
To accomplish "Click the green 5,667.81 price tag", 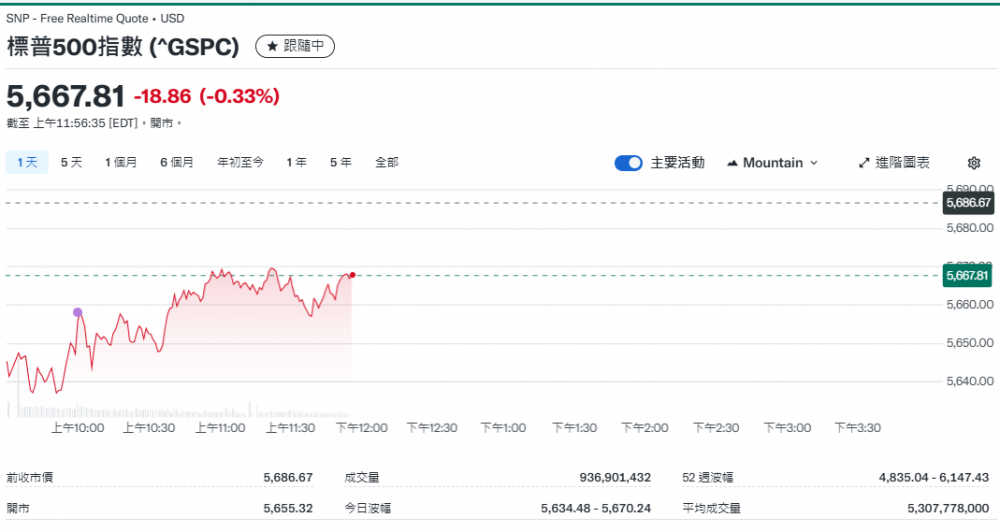I will pos(967,276).
